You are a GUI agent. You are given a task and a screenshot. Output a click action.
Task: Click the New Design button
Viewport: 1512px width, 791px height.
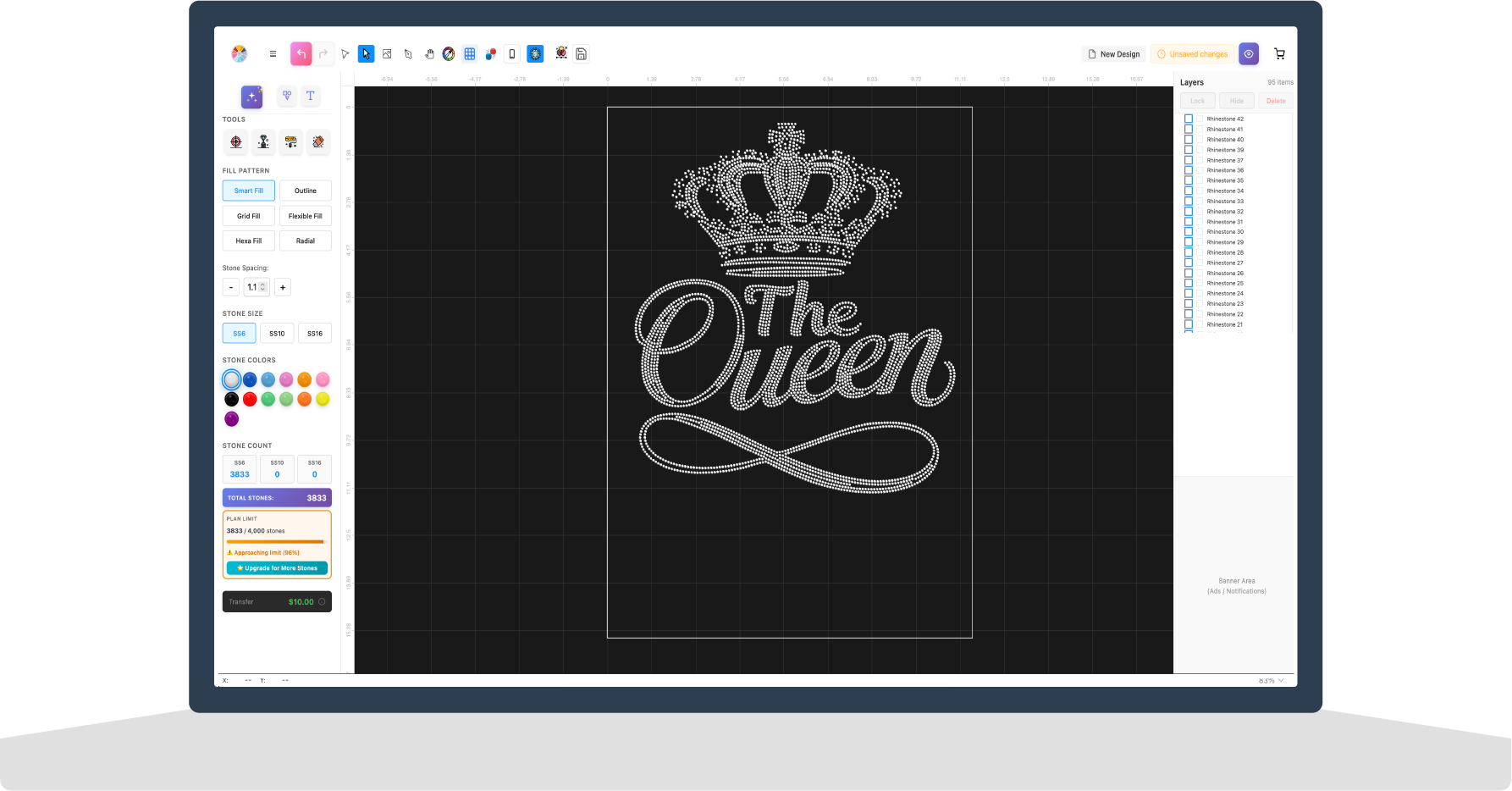[1114, 54]
